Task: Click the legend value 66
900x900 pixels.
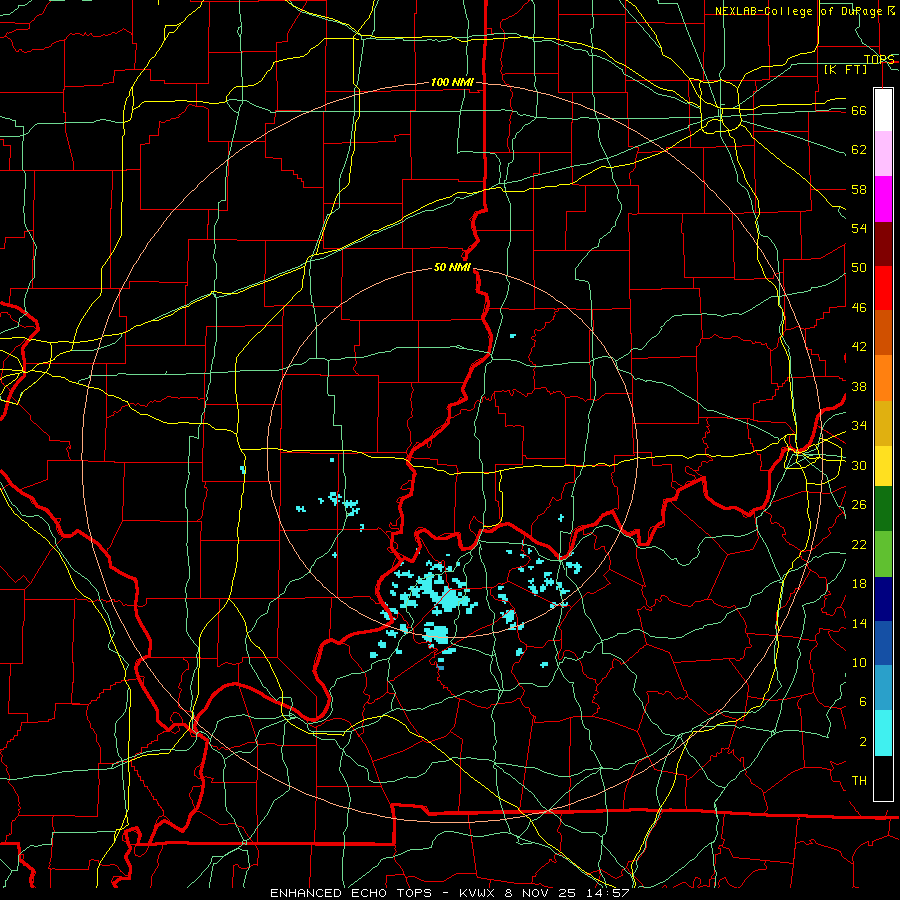Action: pos(859,111)
